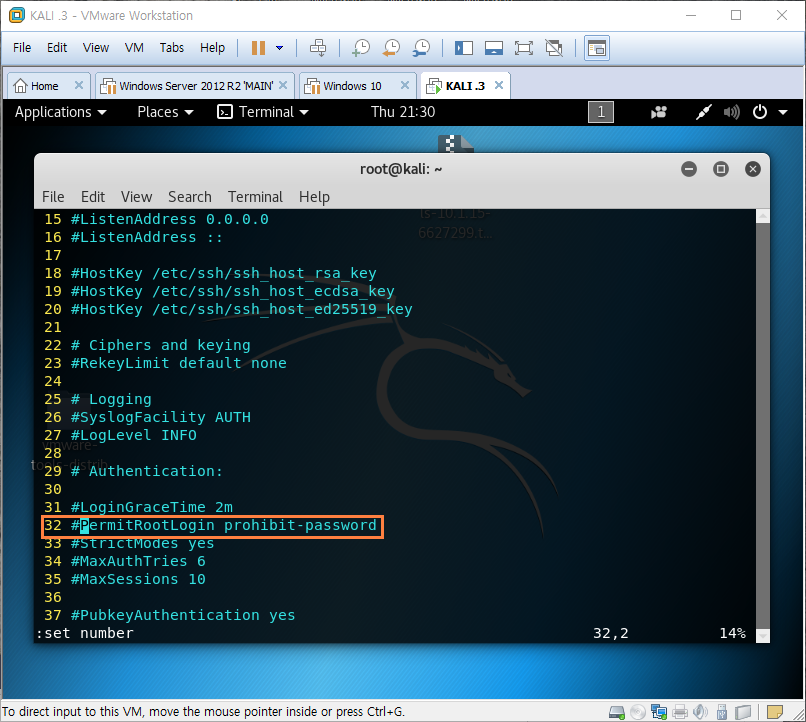Open VMware File menu
The height and width of the screenshot is (722, 806).
22,48
